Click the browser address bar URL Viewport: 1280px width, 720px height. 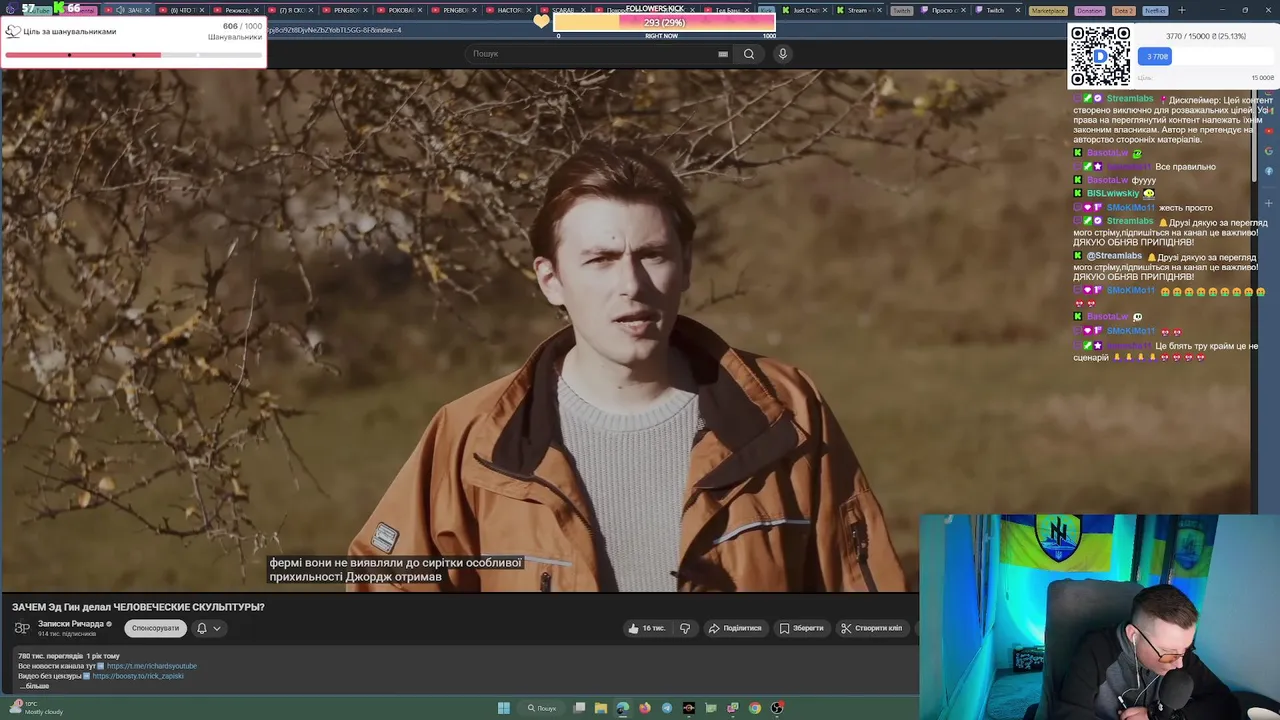[x=335, y=30]
